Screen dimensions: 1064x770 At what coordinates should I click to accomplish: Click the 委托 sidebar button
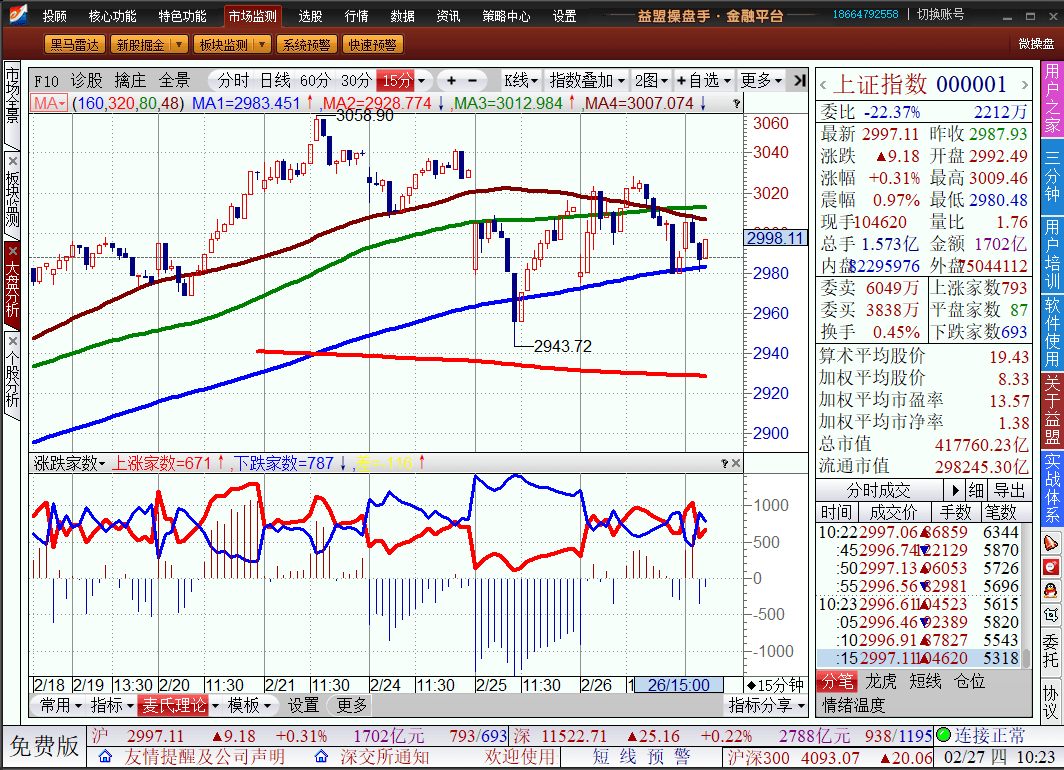(x=1050, y=651)
